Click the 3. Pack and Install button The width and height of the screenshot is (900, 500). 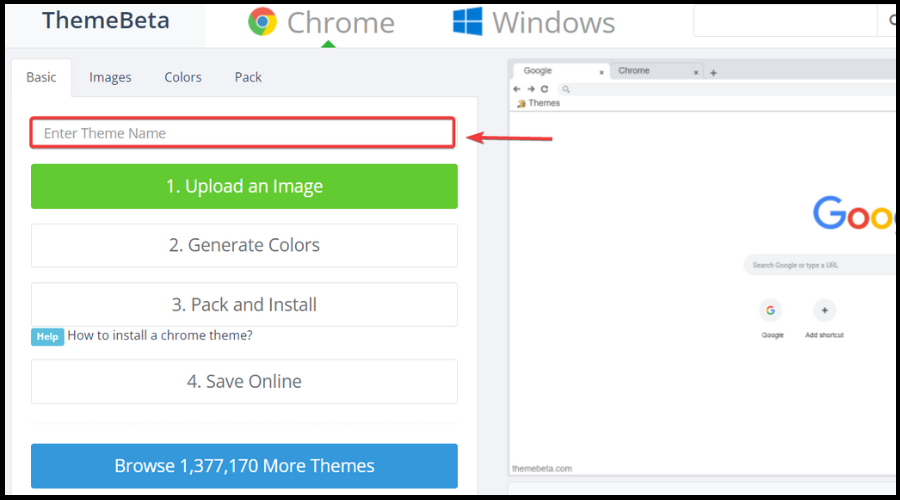tap(245, 304)
